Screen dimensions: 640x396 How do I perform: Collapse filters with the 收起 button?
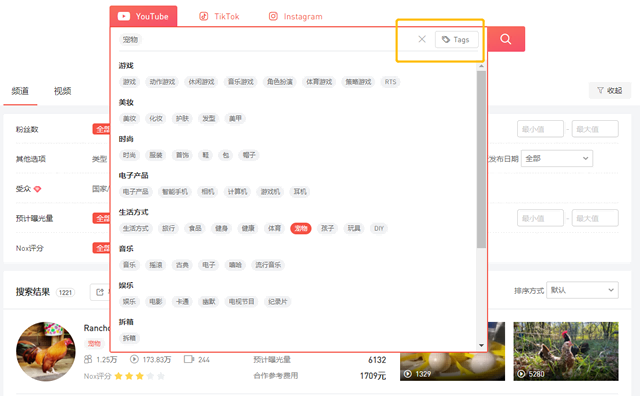coord(610,91)
